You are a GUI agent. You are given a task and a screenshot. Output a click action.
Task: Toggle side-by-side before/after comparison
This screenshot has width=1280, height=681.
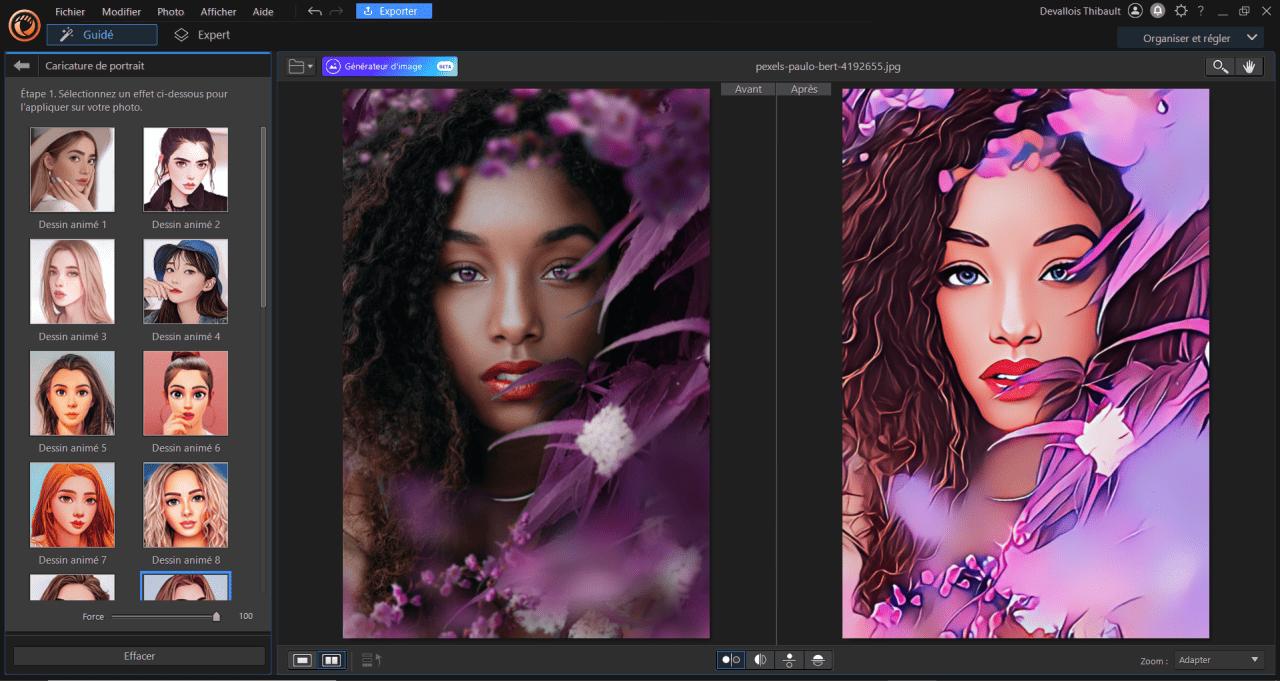click(x=731, y=660)
